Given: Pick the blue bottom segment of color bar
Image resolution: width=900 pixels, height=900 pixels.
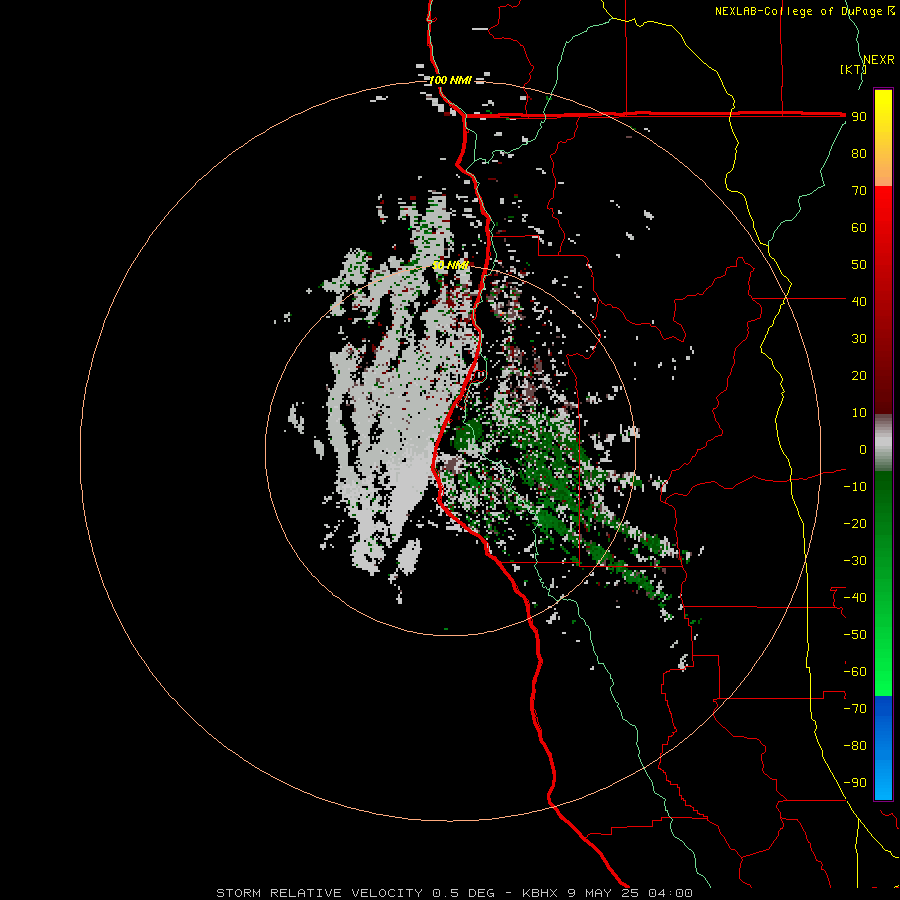Looking at the screenshot, I should (x=883, y=748).
